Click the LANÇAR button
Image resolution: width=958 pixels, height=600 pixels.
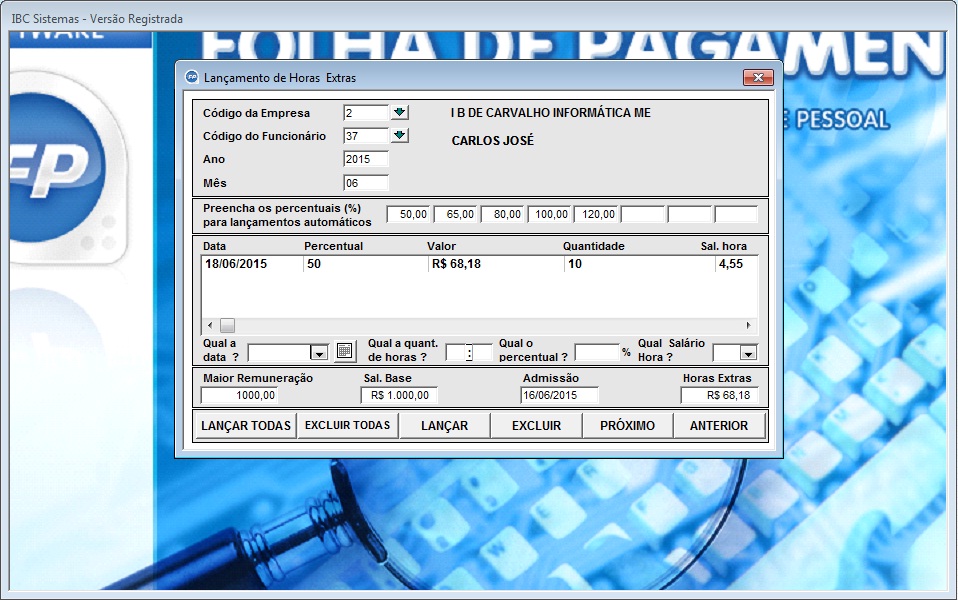(445, 426)
